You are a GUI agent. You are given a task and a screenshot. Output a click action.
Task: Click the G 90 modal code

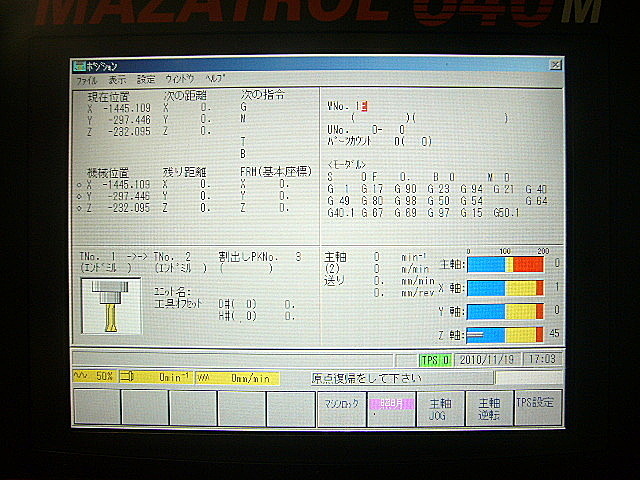405,189
